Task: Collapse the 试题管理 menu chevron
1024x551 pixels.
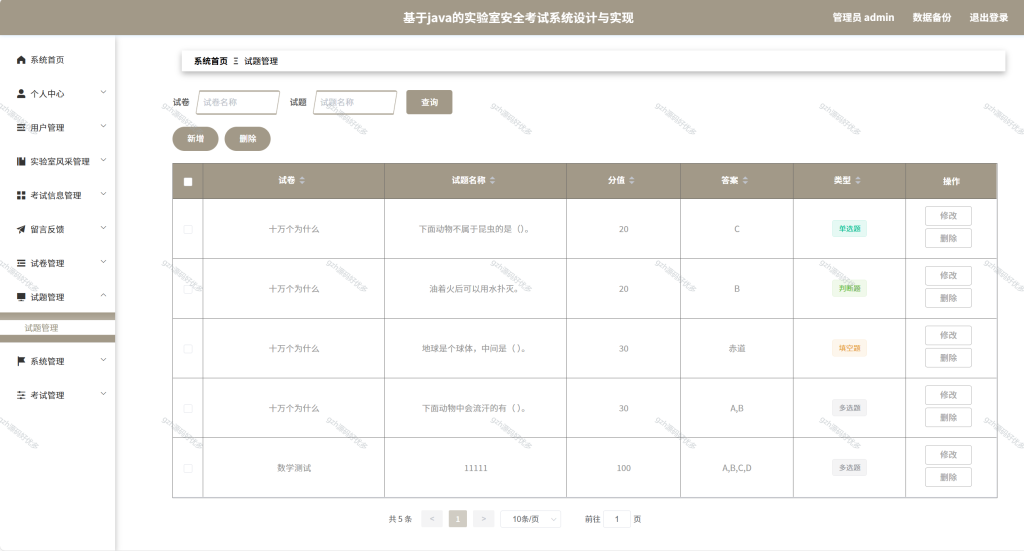Action: 103,296
